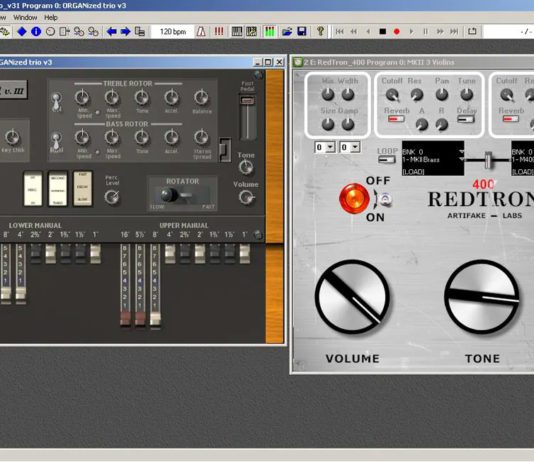Open the Window menu
The width and height of the screenshot is (534, 462).
pos(25,17)
